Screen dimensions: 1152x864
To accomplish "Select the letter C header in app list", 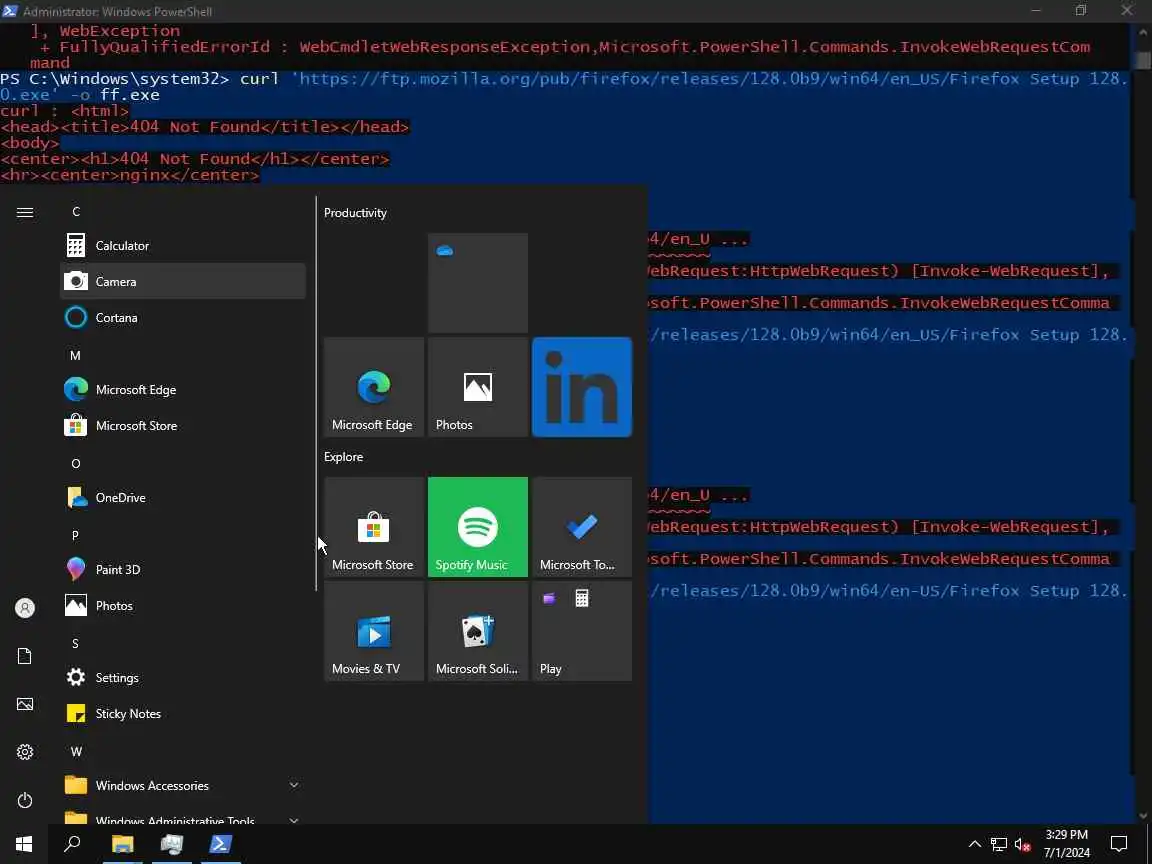I will point(76,212).
